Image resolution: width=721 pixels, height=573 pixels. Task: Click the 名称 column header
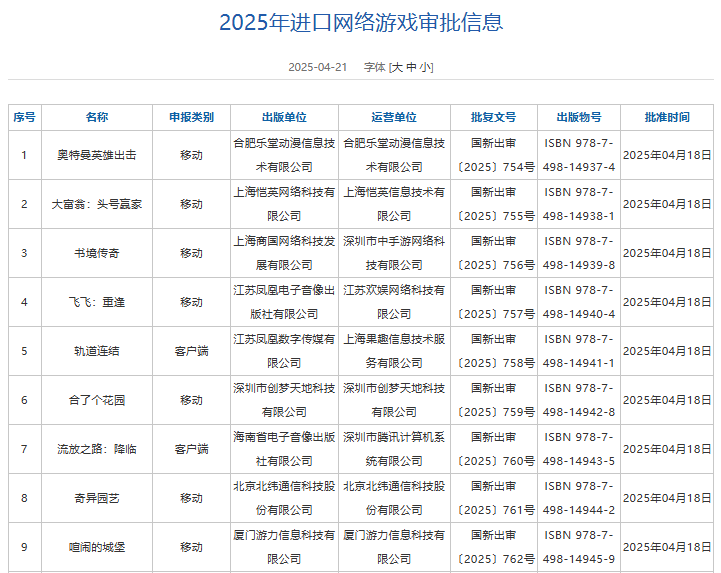[97, 117]
